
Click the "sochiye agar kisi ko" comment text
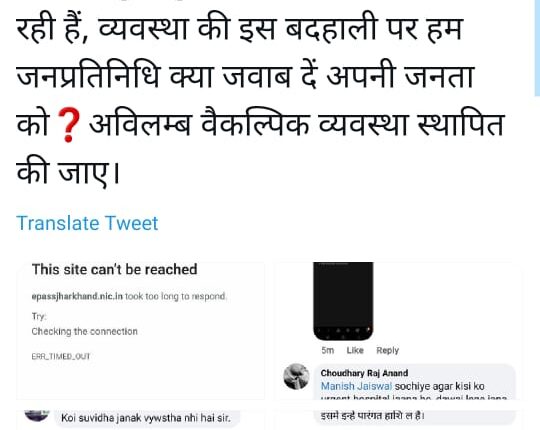coord(439,386)
